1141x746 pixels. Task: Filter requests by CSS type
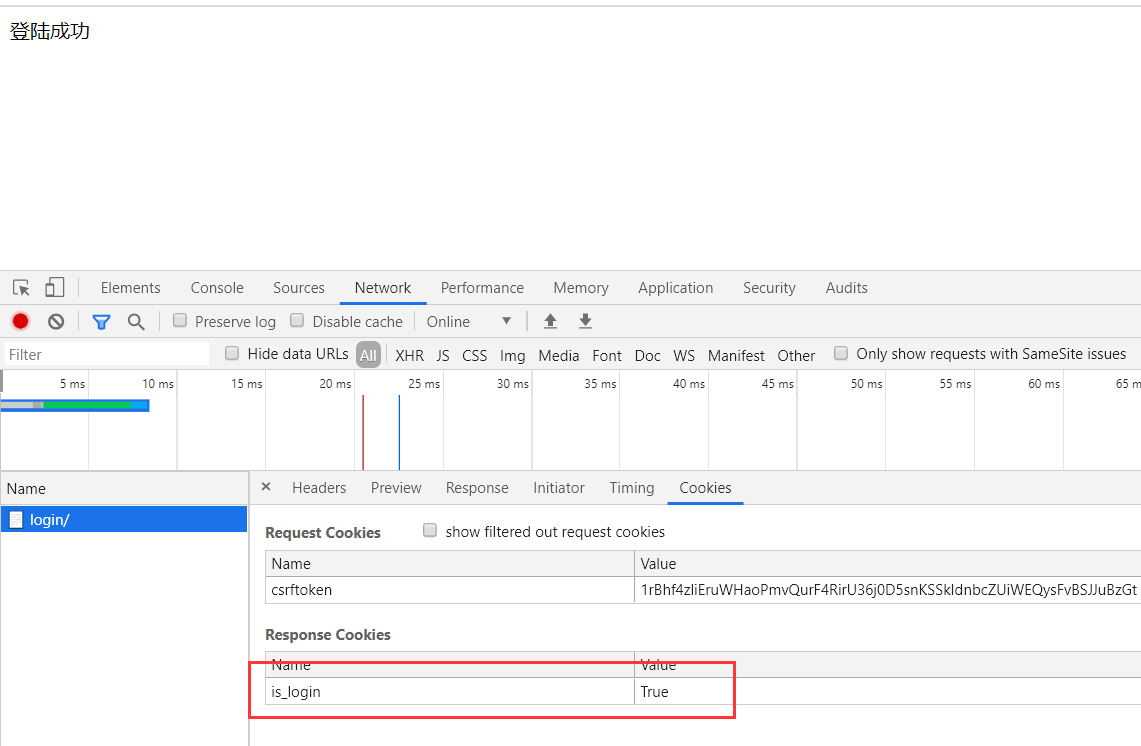coord(474,355)
